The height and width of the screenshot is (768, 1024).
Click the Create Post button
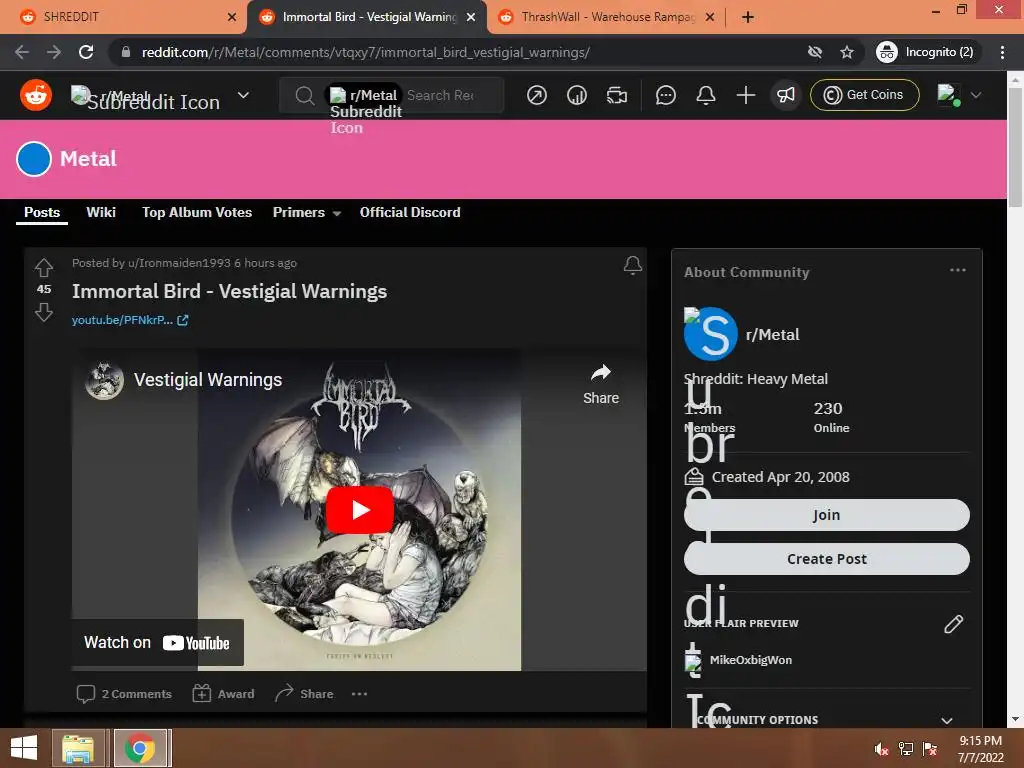pyautogui.click(x=826, y=559)
